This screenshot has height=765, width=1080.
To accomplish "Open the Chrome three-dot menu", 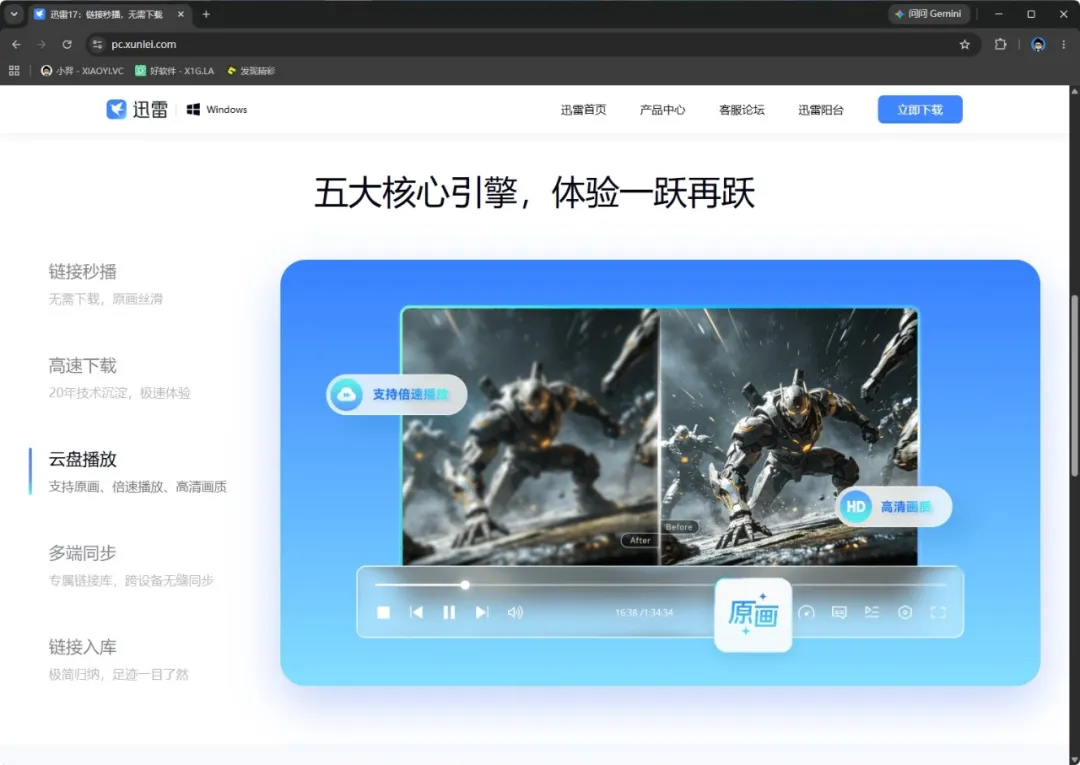I will [1063, 44].
